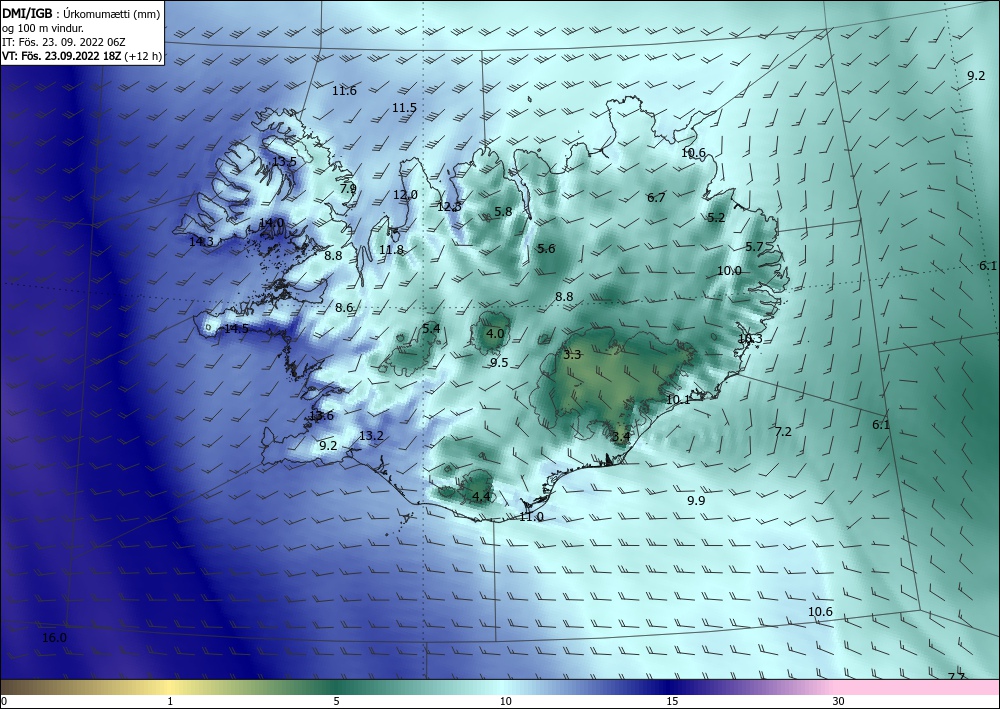
Task: Click the value 16.0 in the lower left corner
Action: [x=54, y=638]
